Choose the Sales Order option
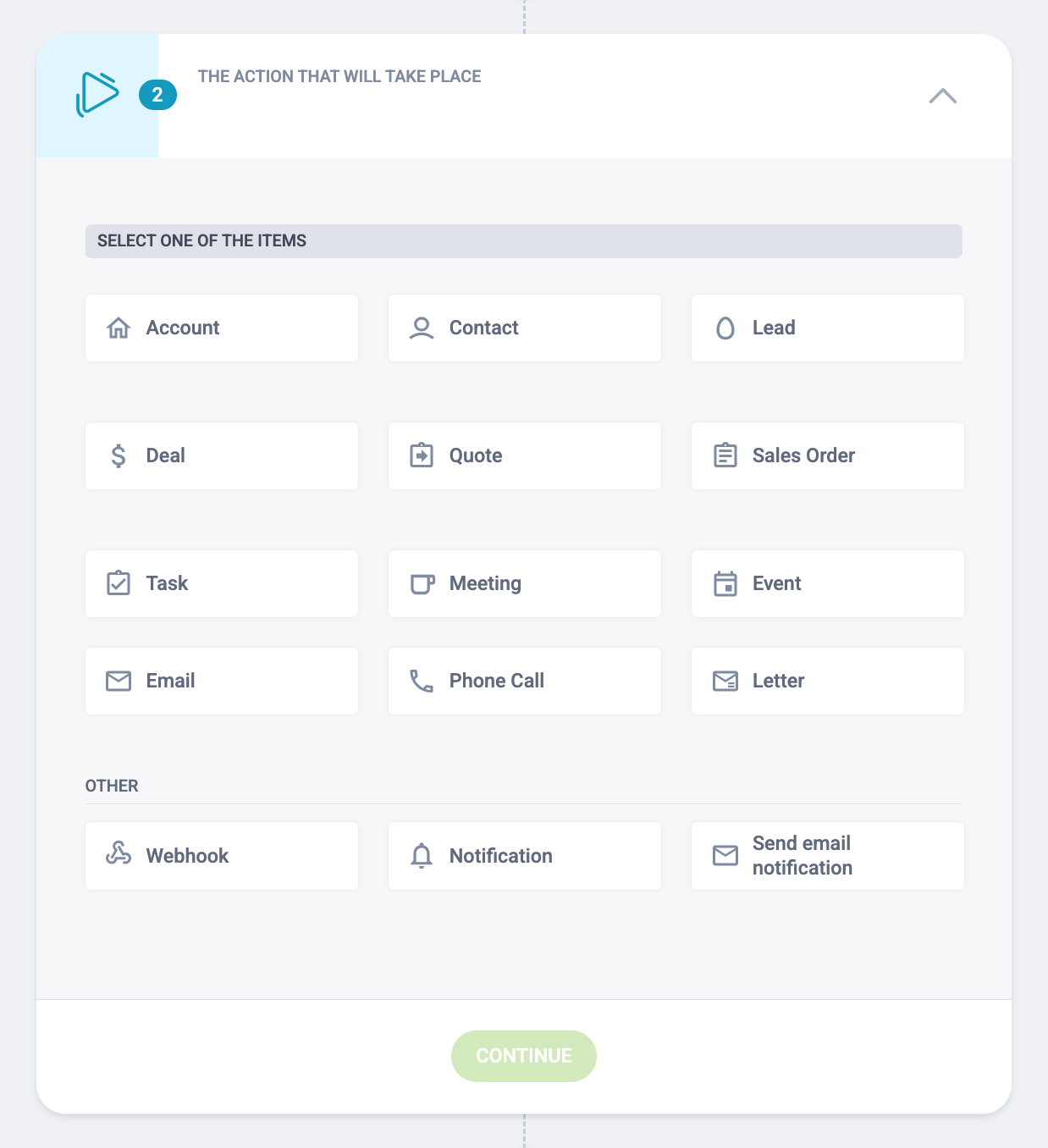1048x1148 pixels. 828,455
